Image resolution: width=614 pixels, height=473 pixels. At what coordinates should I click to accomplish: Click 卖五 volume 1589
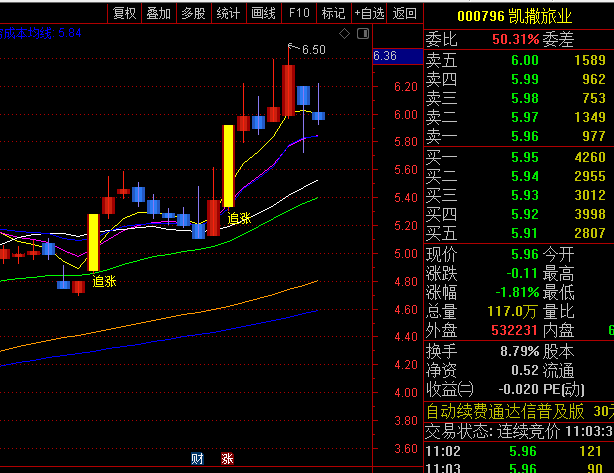point(590,60)
